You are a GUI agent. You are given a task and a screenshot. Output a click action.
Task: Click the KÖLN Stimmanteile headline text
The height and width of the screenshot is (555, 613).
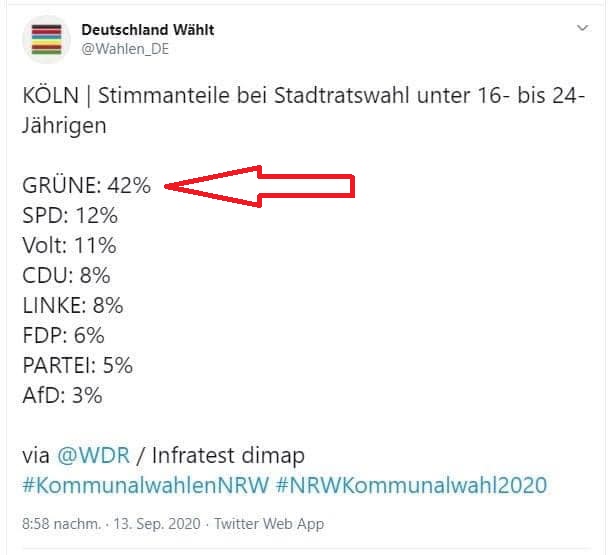304,111
